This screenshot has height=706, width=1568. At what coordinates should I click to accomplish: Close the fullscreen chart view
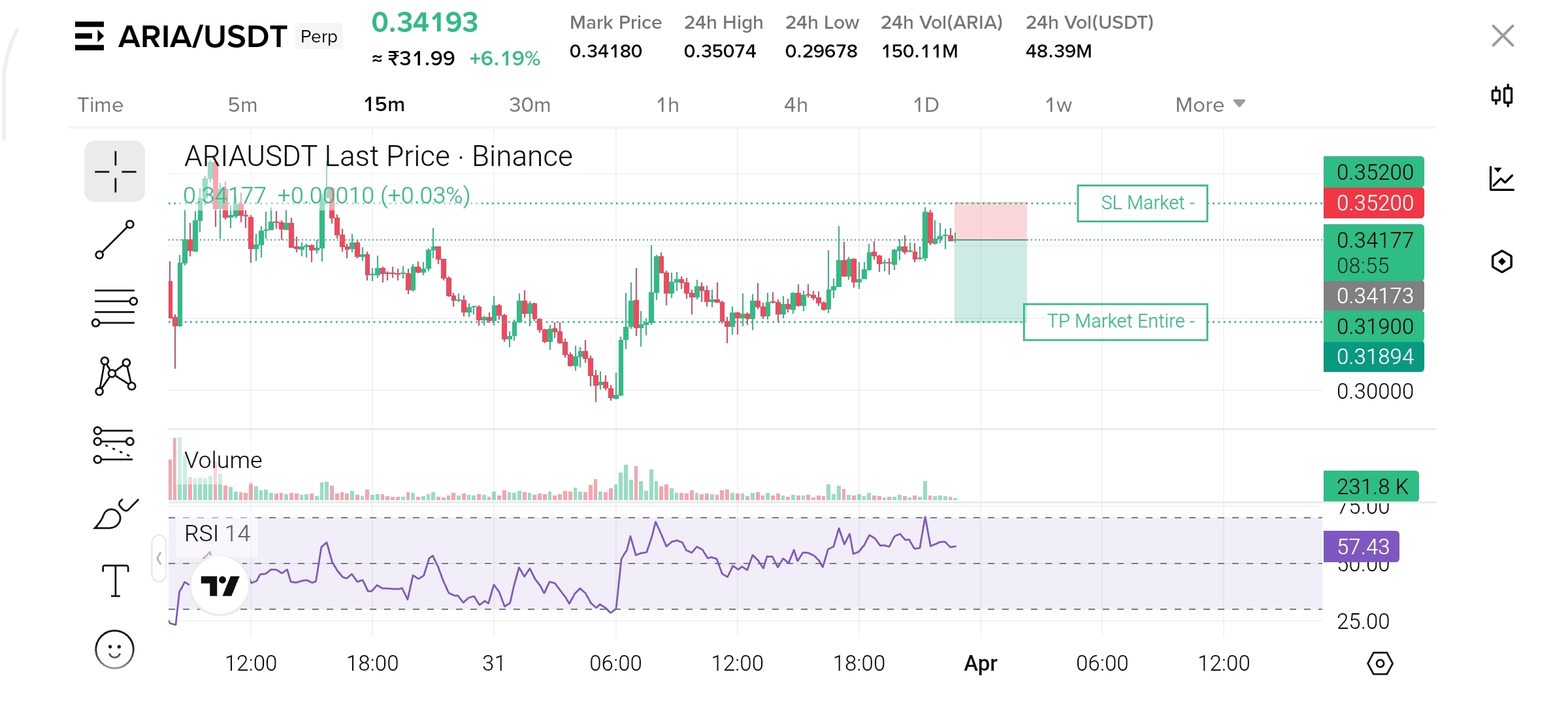(1503, 35)
